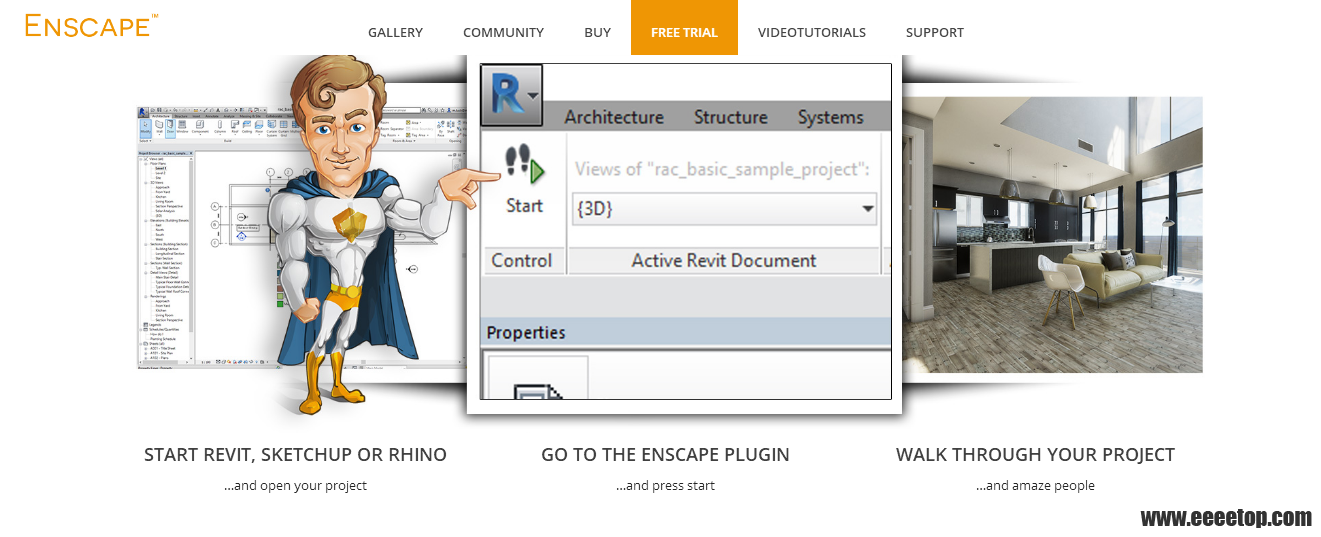1321x537 pixels.
Task: Switch to the Systems ribbon tab
Action: pyautogui.click(x=830, y=117)
